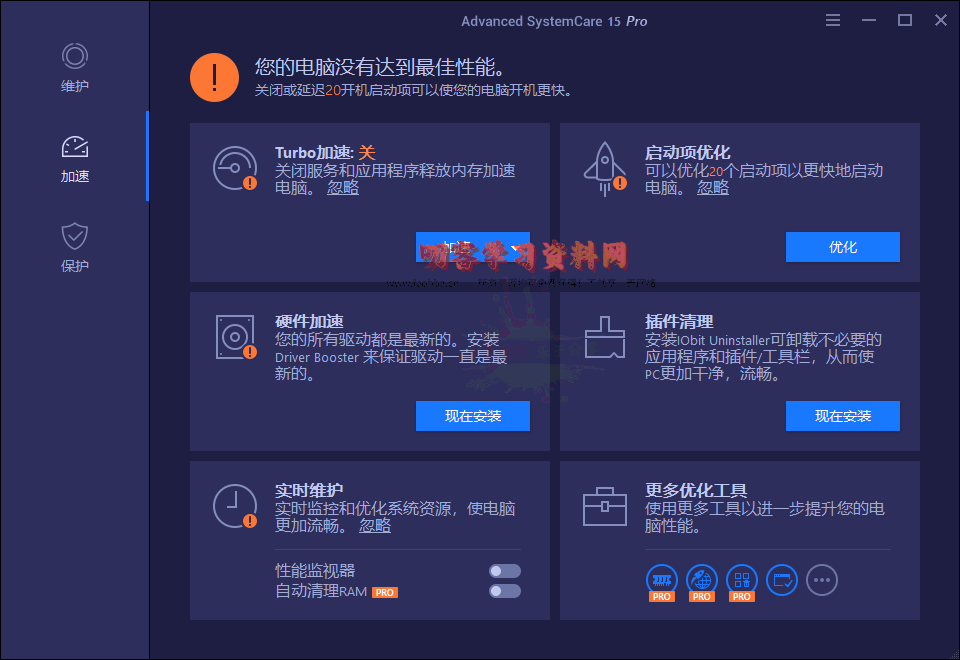This screenshot has height=660, width=960.
Task: Click the 更多优化工具 toolbox icon
Action: coord(604,506)
